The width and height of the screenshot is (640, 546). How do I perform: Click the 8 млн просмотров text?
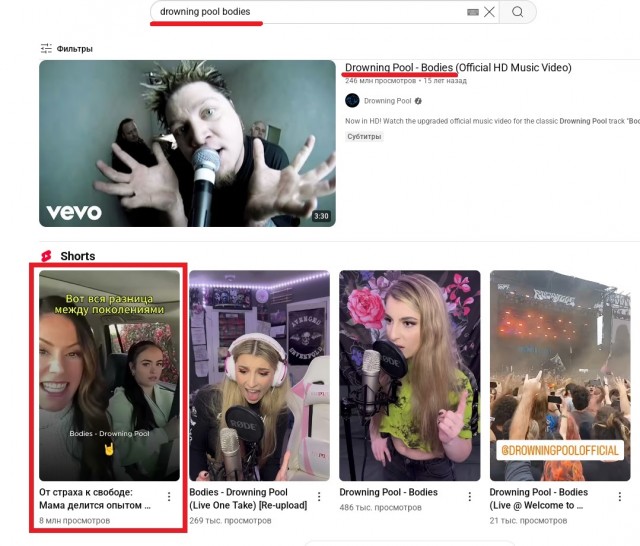click(74, 520)
